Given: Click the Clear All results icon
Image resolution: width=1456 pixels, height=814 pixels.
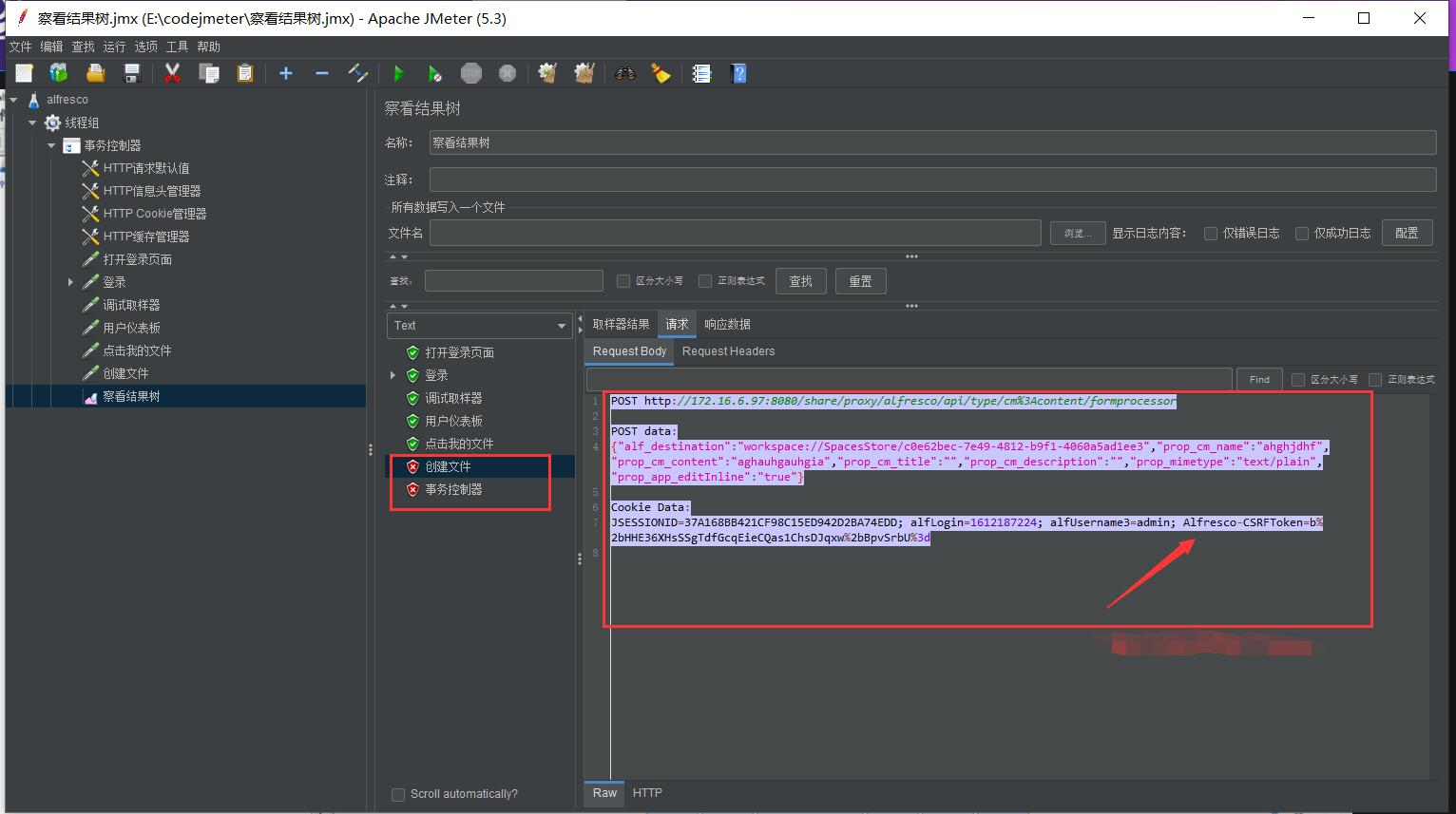Looking at the screenshot, I should coord(584,73).
